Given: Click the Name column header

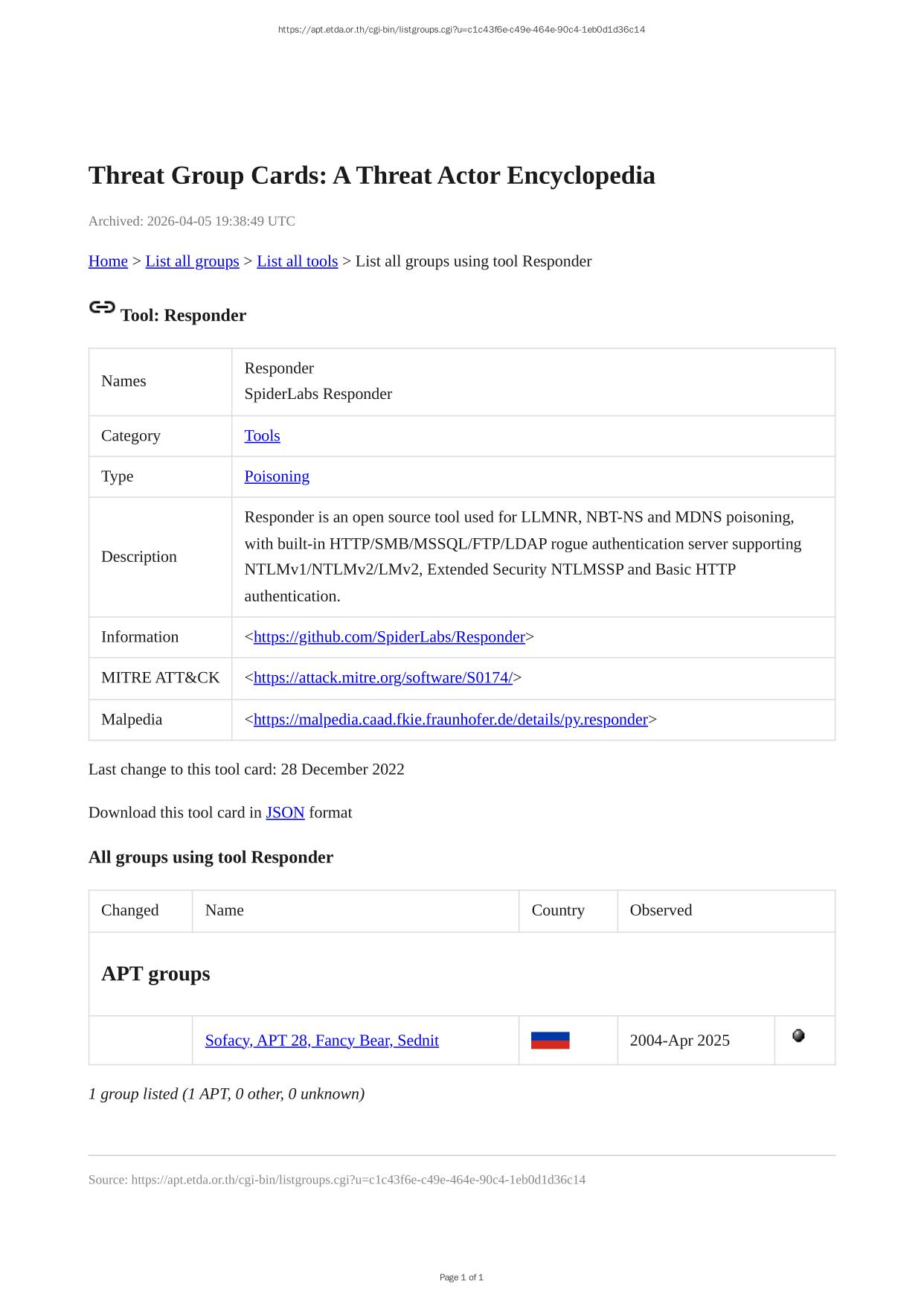Looking at the screenshot, I should coord(225,910).
